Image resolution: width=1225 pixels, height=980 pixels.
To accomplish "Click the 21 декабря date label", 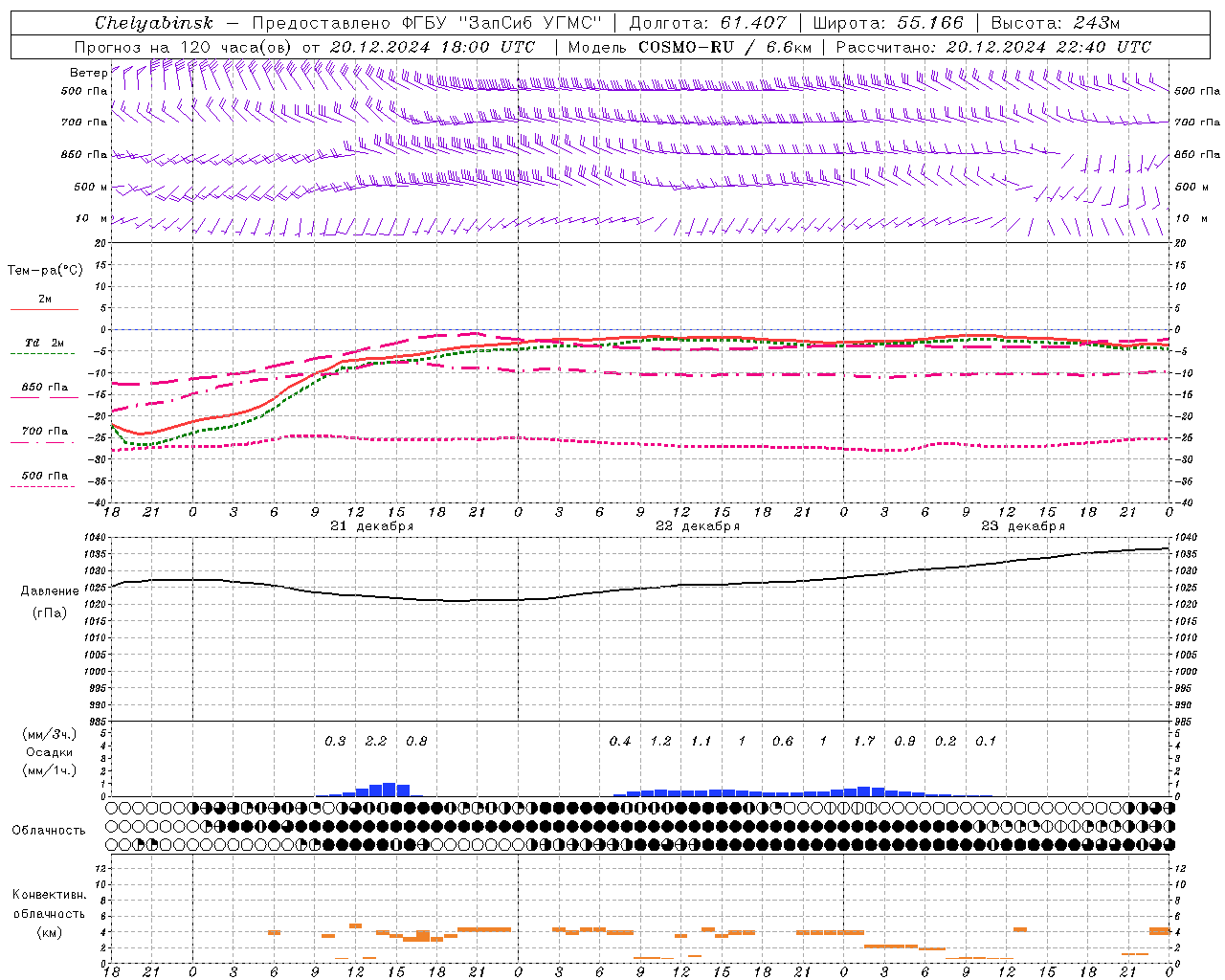I will [x=372, y=526].
